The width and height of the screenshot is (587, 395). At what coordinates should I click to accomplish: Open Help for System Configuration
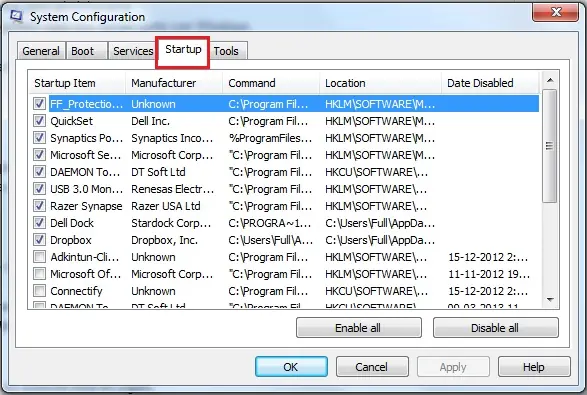534,367
